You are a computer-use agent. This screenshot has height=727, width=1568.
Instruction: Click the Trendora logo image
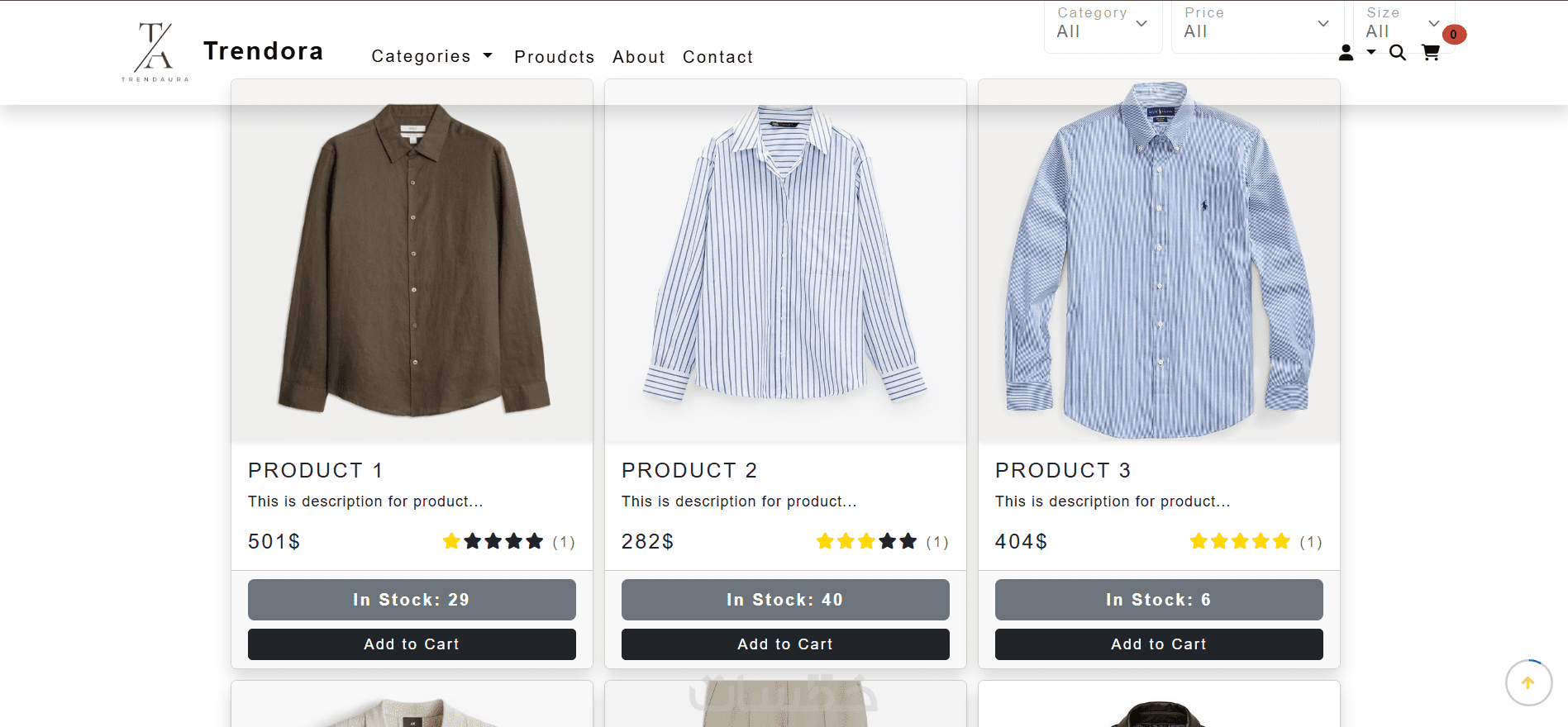tap(155, 51)
